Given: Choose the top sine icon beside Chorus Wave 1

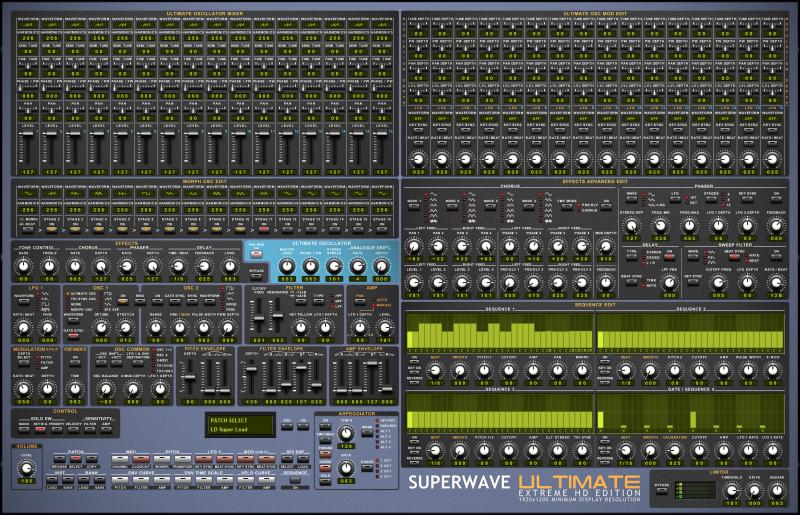Looking at the screenshot, I should pos(434,193).
